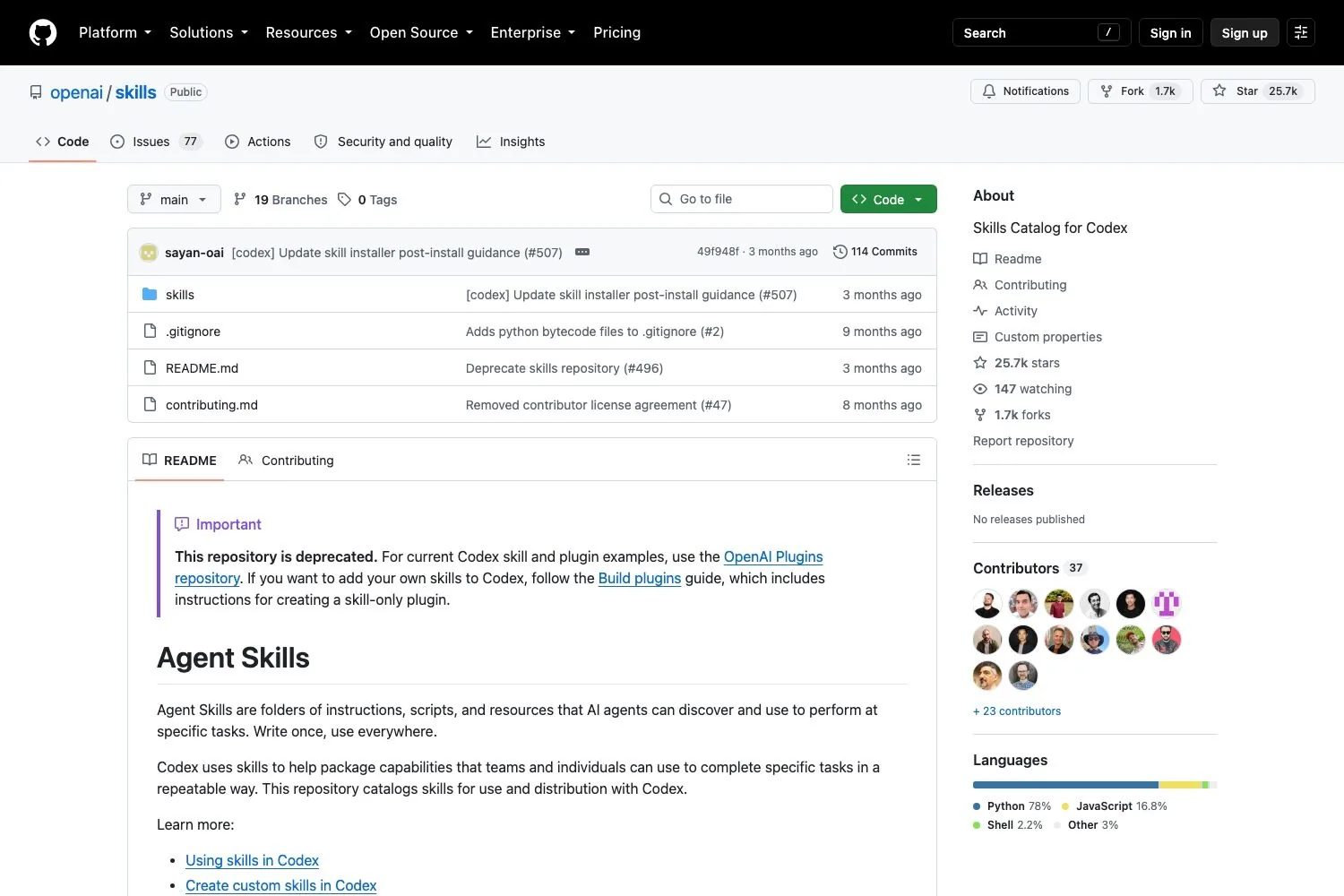Show the additional 23 contributors
The width and height of the screenshot is (1344, 896).
[1017, 711]
